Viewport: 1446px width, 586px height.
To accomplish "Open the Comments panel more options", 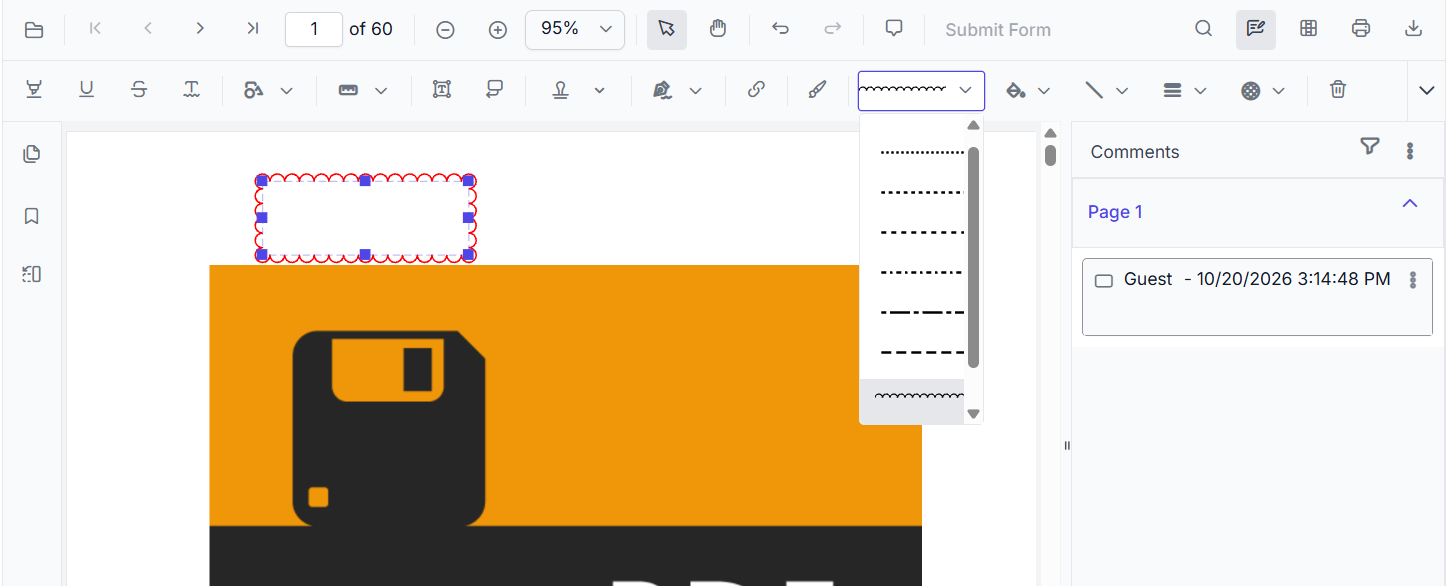I will (1410, 151).
